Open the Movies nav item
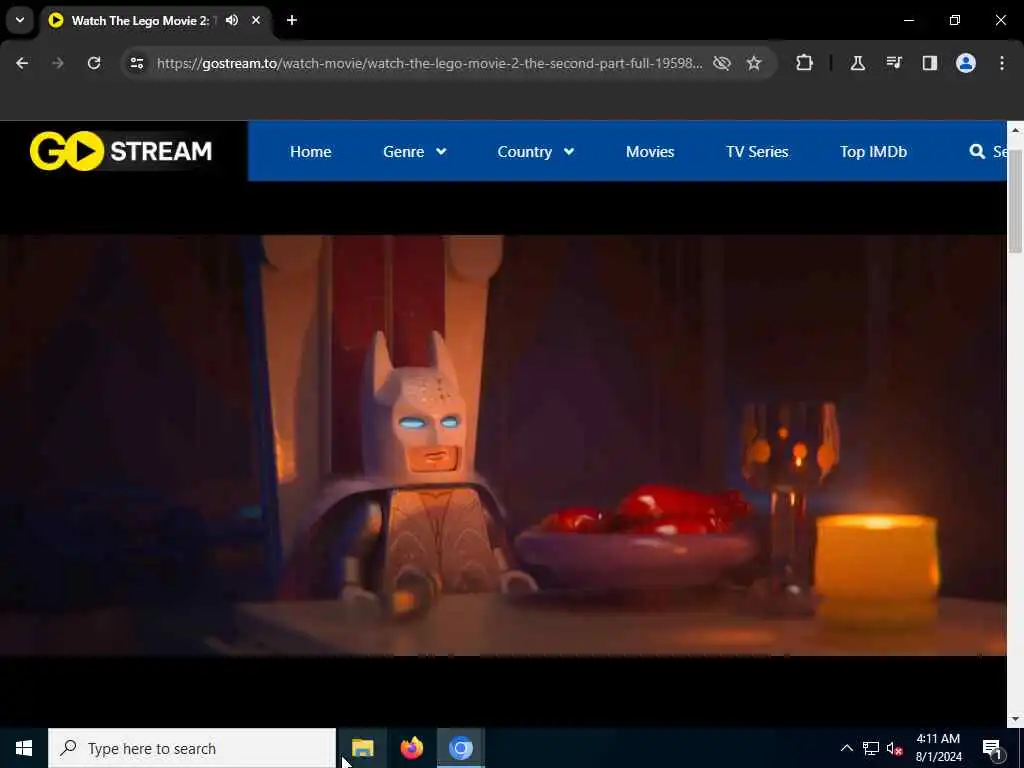The height and width of the screenshot is (768, 1024). click(650, 152)
